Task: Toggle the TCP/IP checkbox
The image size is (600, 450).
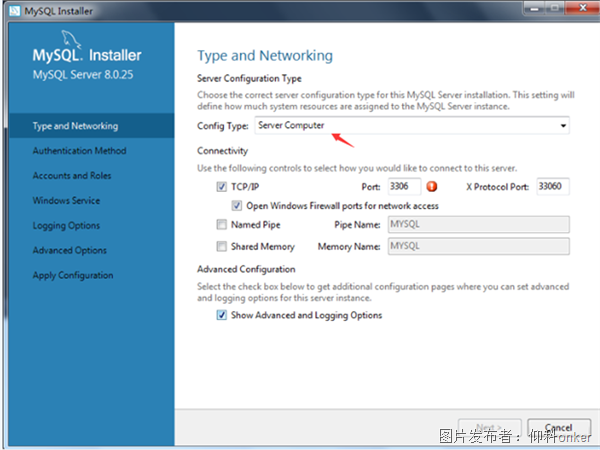Action: [221, 186]
